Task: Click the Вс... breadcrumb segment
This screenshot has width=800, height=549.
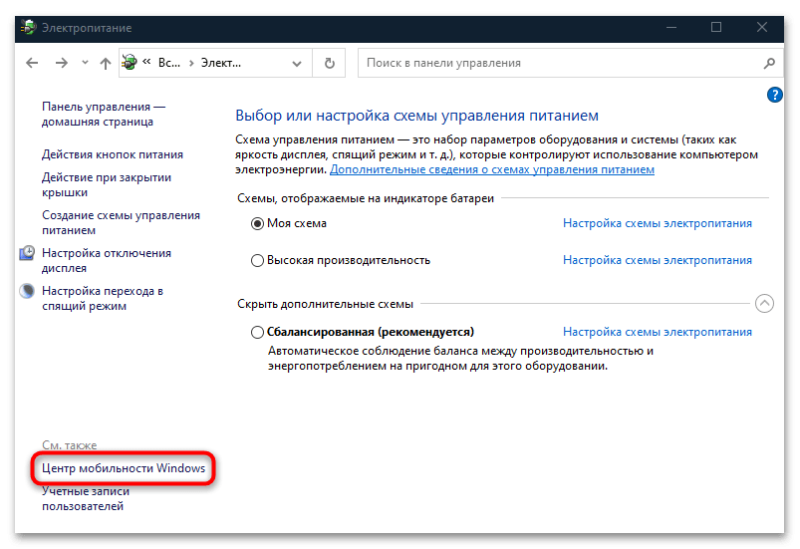Action: click(169, 63)
